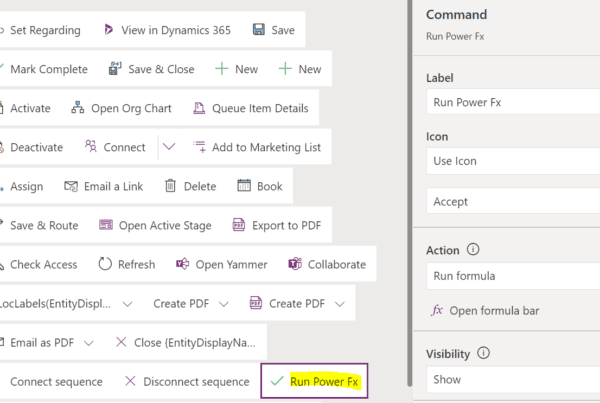
Task: Expand the Email as PDF dropdown arrow
Action: (88, 343)
